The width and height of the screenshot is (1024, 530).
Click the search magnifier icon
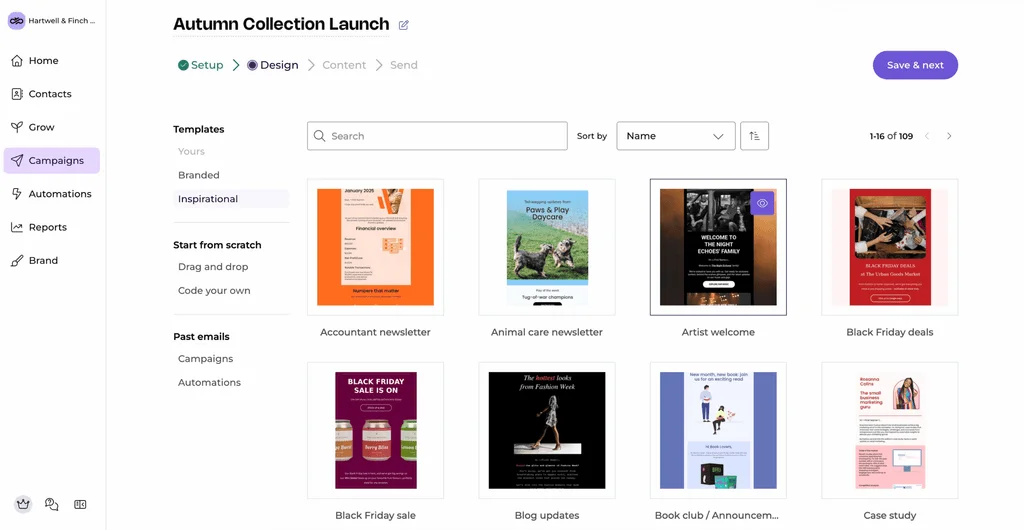319,136
